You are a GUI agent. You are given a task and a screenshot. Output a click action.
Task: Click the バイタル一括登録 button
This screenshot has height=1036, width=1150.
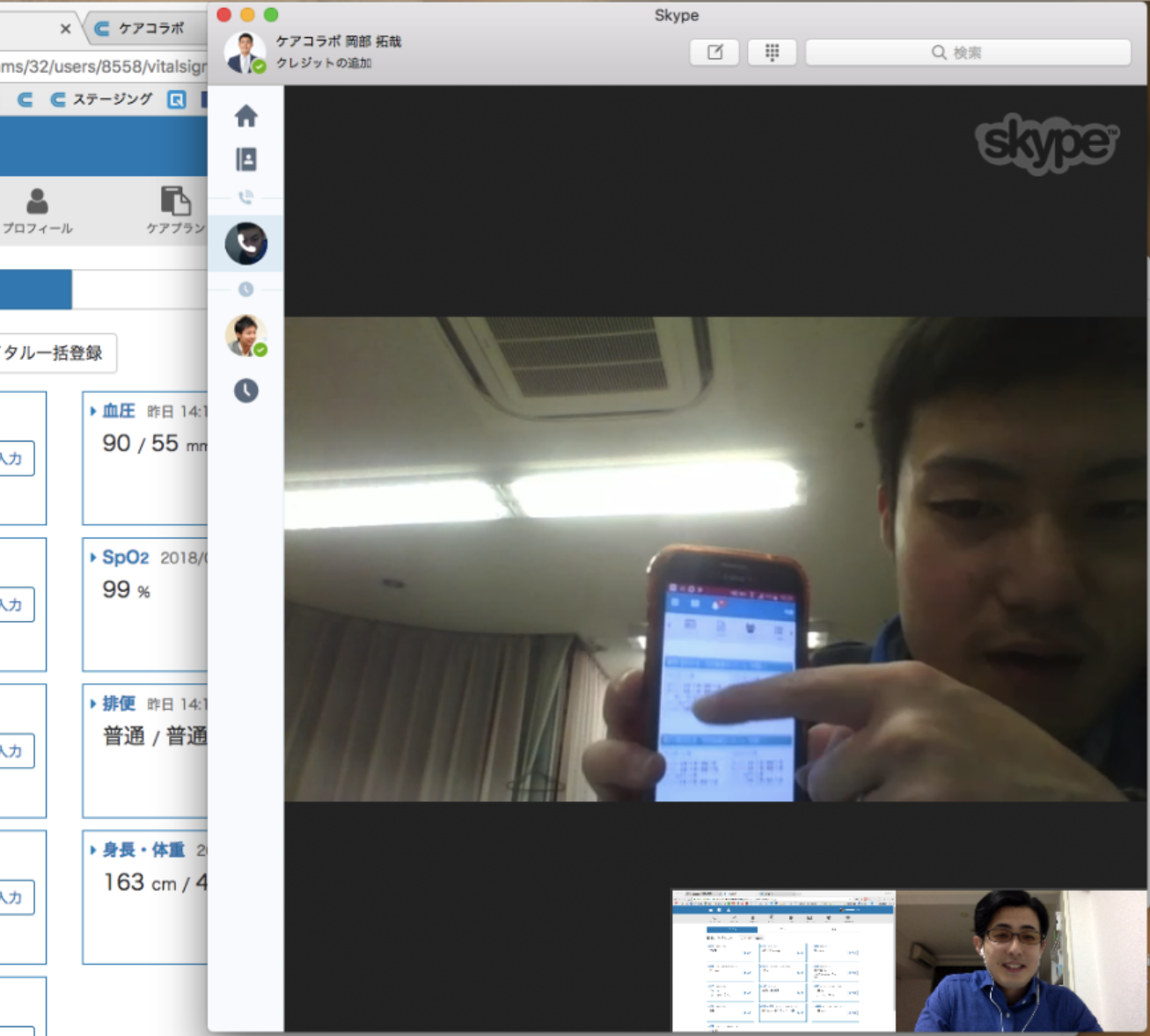click(x=53, y=353)
